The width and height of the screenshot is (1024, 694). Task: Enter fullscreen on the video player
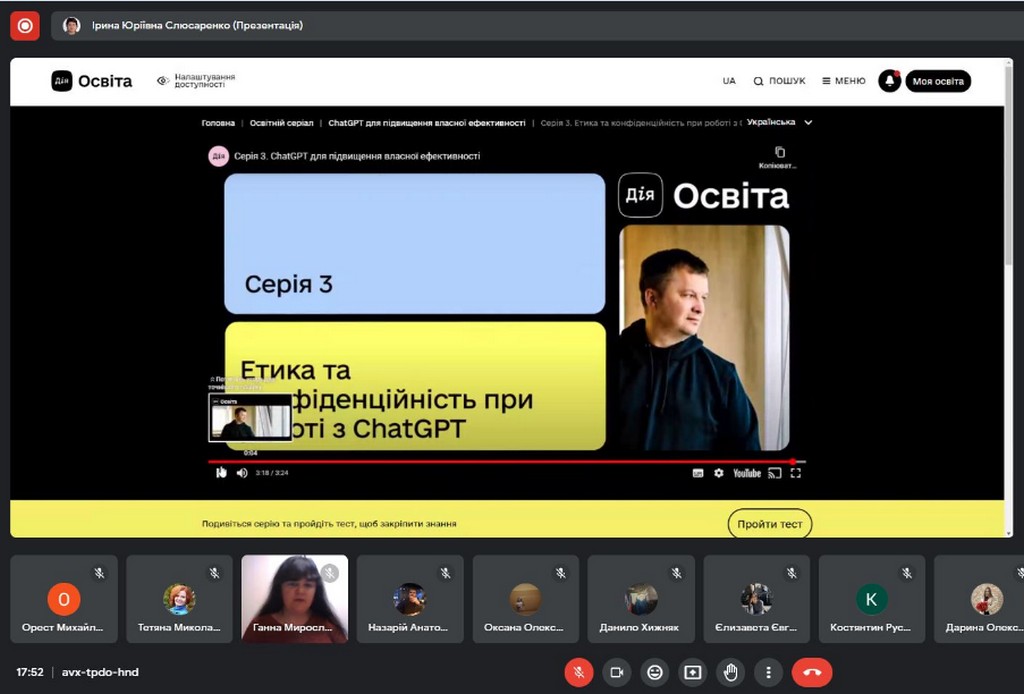point(796,473)
